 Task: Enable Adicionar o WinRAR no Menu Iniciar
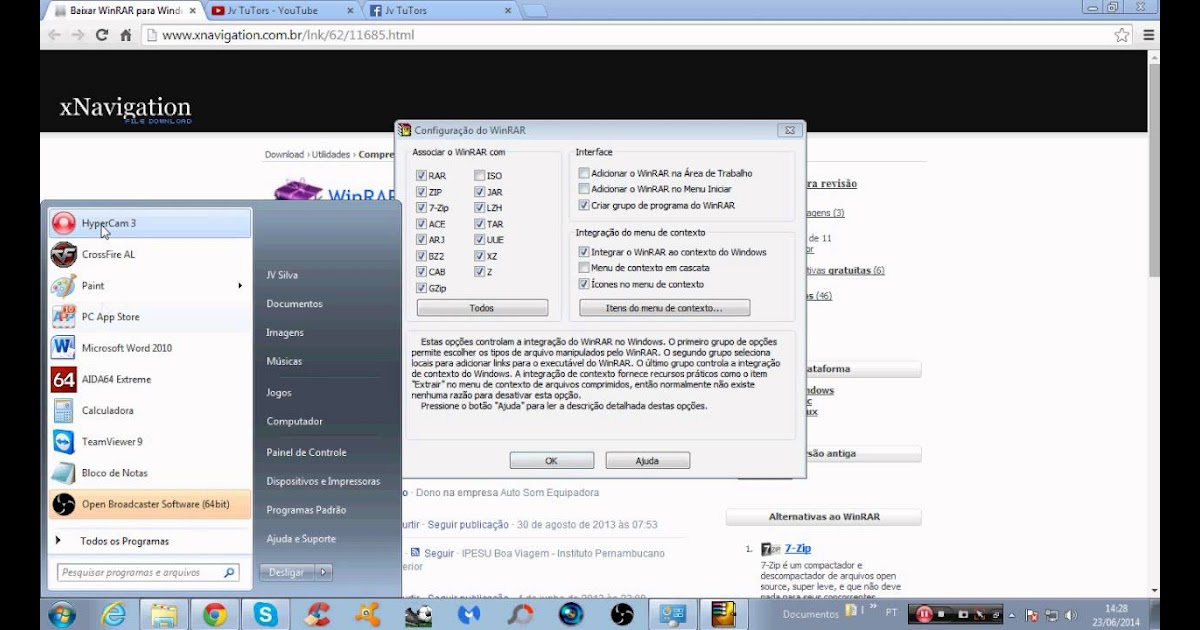[x=584, y=189]
